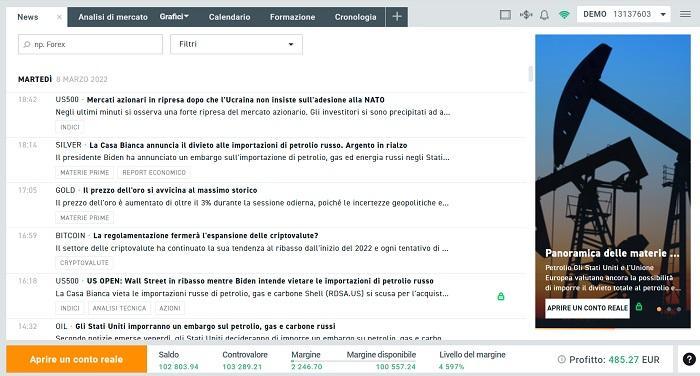Open Gli Stati Uniti imporranno un embargo article
The height and width of the screenshot is (376, 700).
pyautogui.click(x=205, y=326)
